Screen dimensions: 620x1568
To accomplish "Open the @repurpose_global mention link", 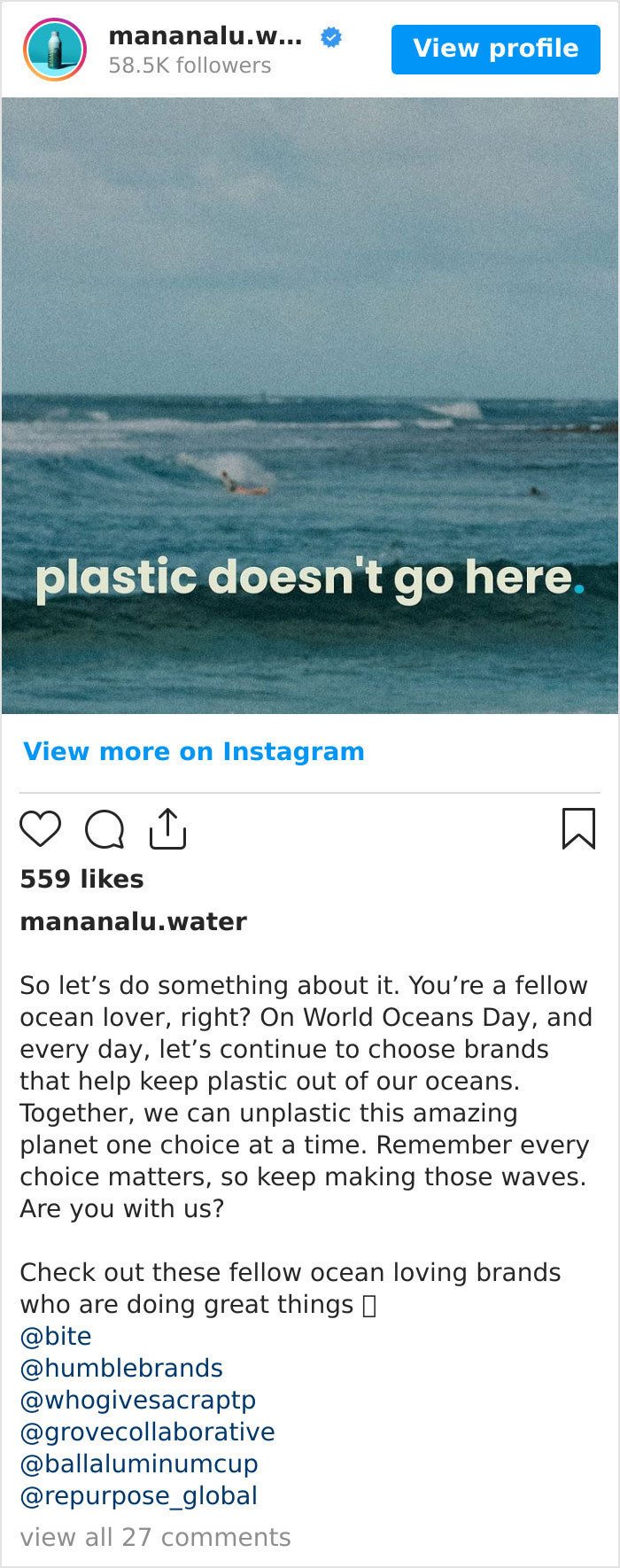I will tap(138, 1495).
